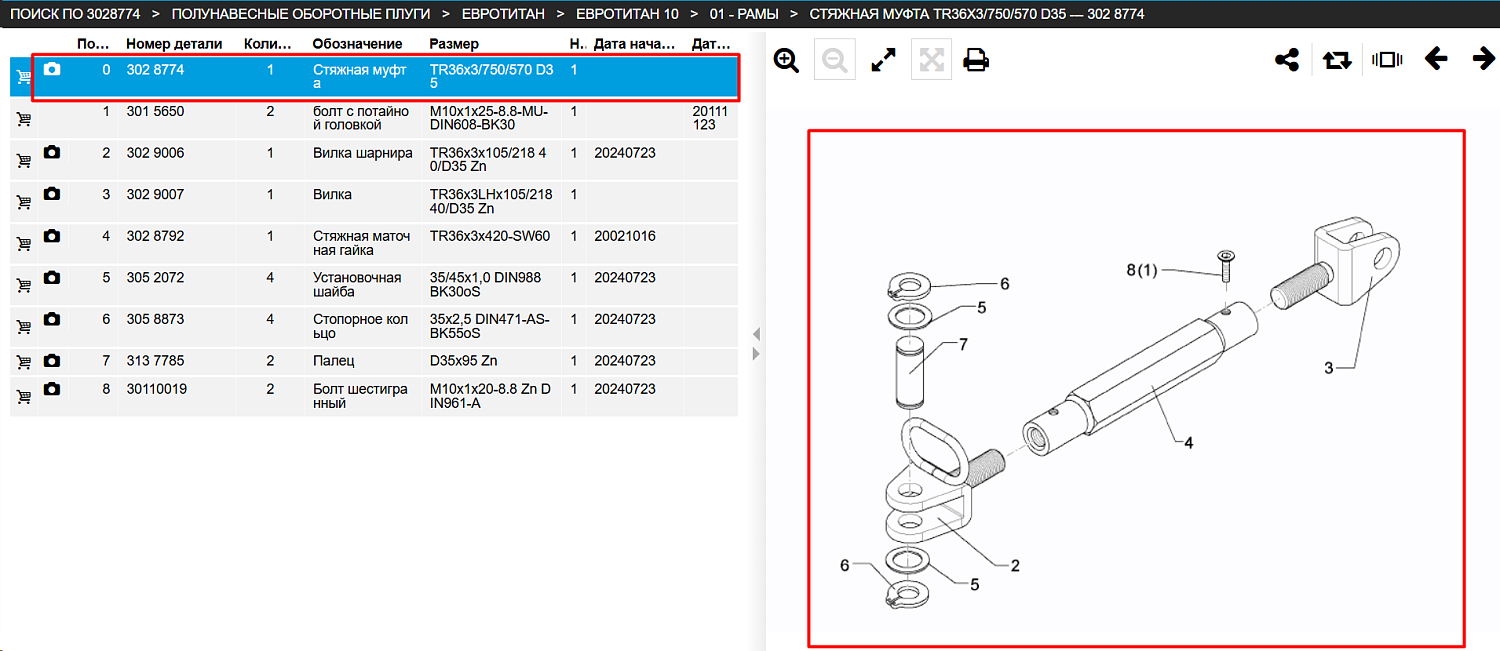
Task: Select row Стяжная маточная гайка
Action: point(374,243)
